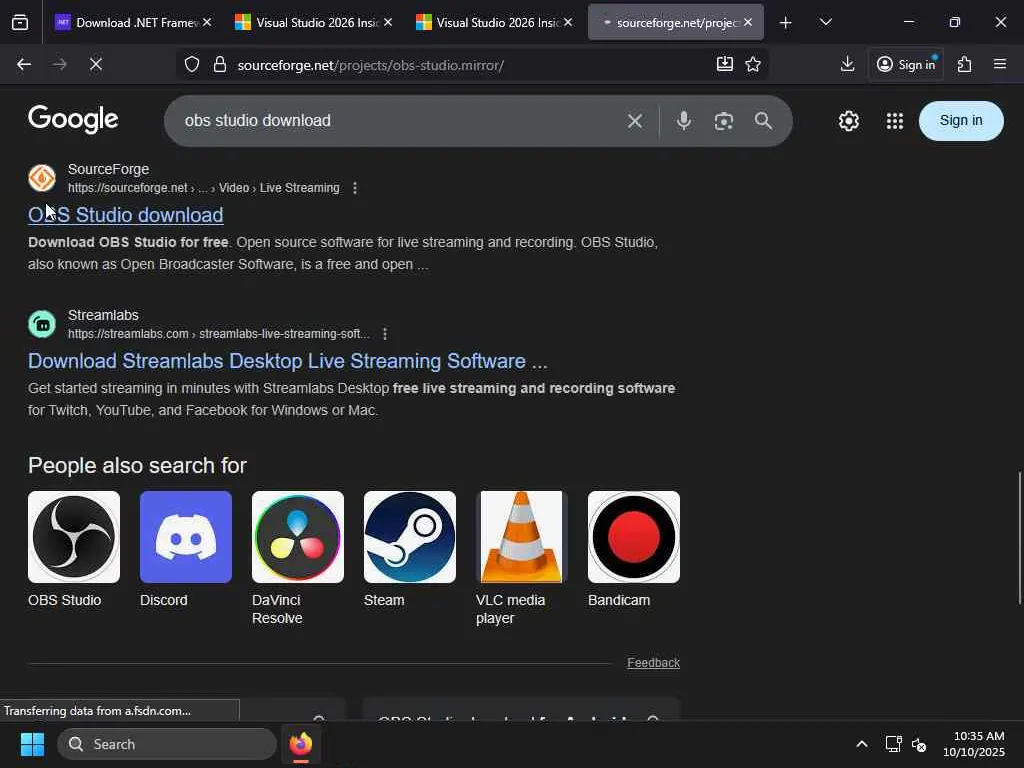Open the Google apps grid
1024x768 pixels.
coord(895,121)
